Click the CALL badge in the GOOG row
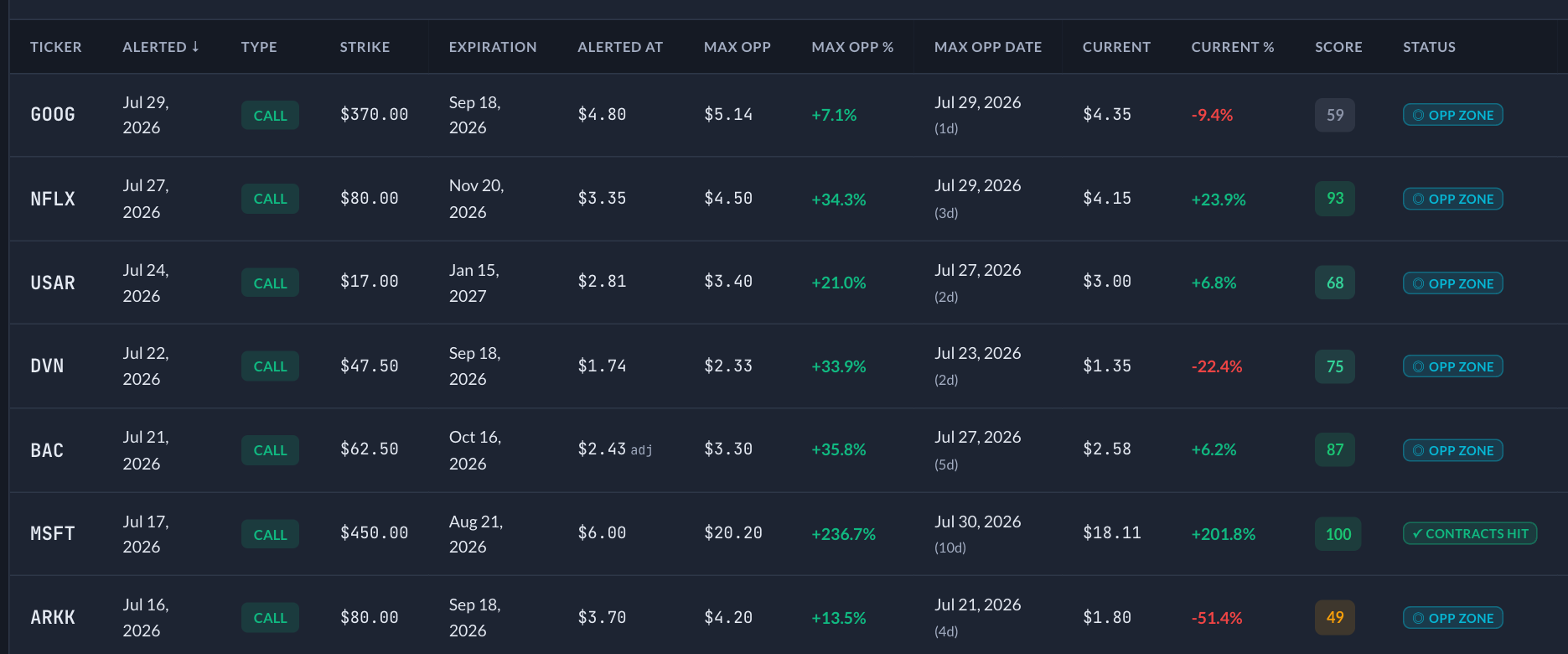Screen dimensions: 1568x654 pyautogui.click(x=270, y=116)
